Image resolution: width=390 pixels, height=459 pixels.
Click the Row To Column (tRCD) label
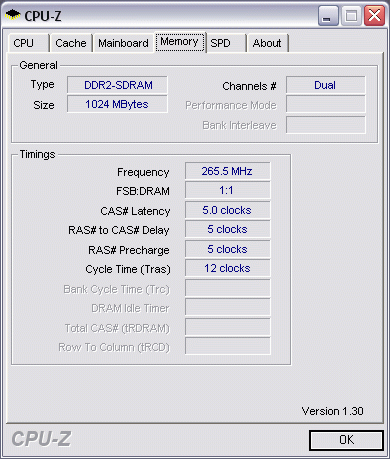pos(114,347)
